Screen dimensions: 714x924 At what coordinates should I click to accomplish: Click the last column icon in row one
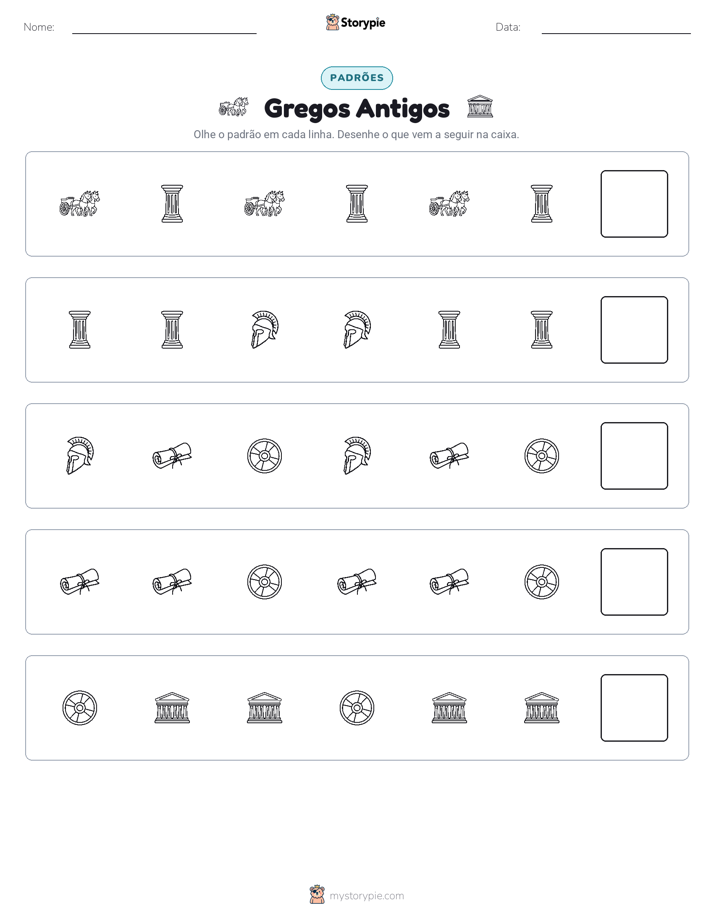click(x=541, y=204)
